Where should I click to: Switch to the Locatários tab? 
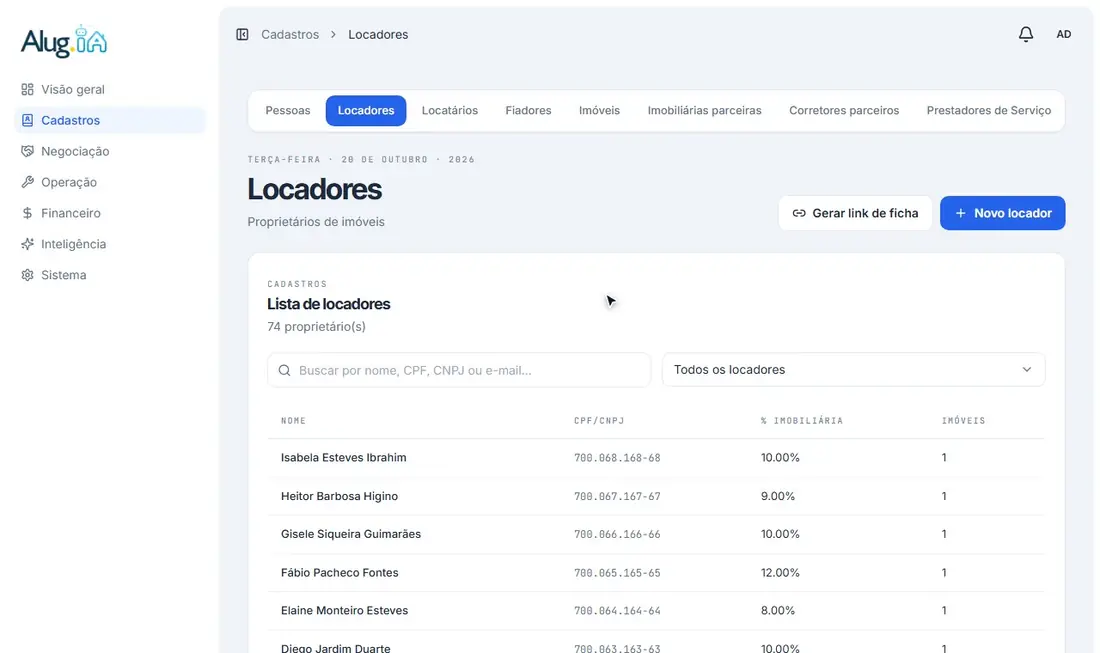[450, 111]
